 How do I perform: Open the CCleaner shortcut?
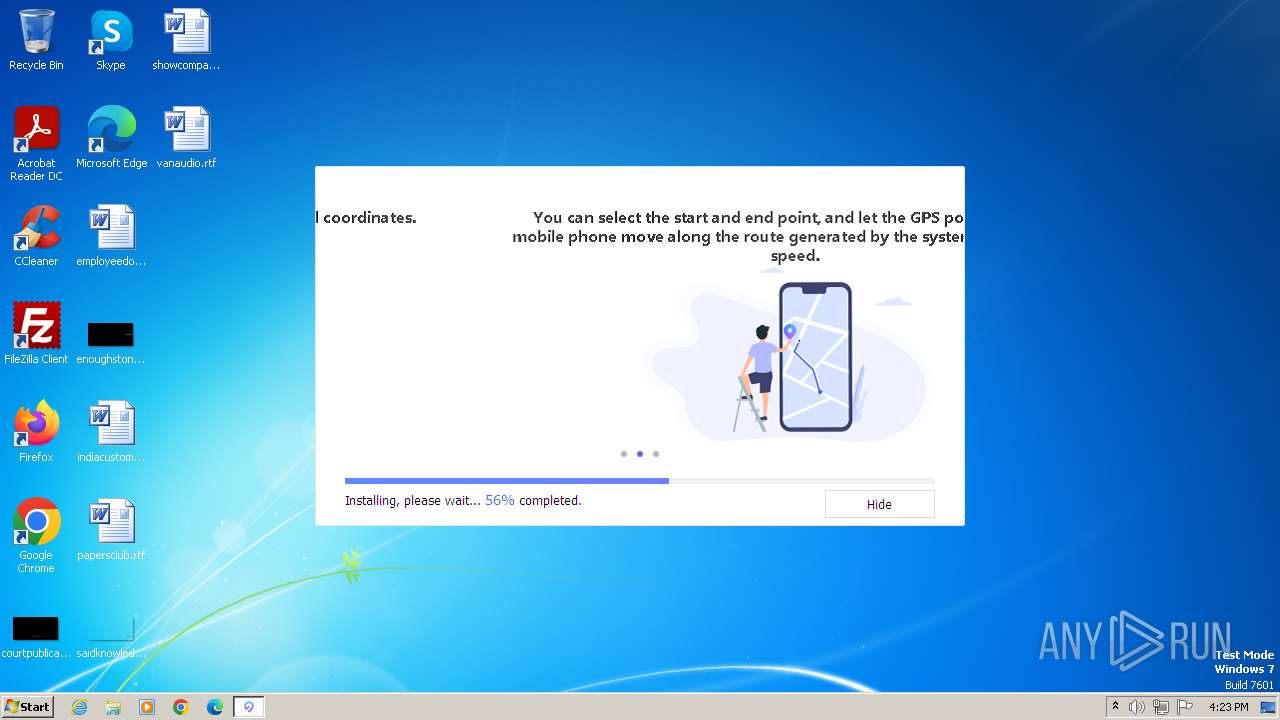pyautogui.click(x=36, y=236)
